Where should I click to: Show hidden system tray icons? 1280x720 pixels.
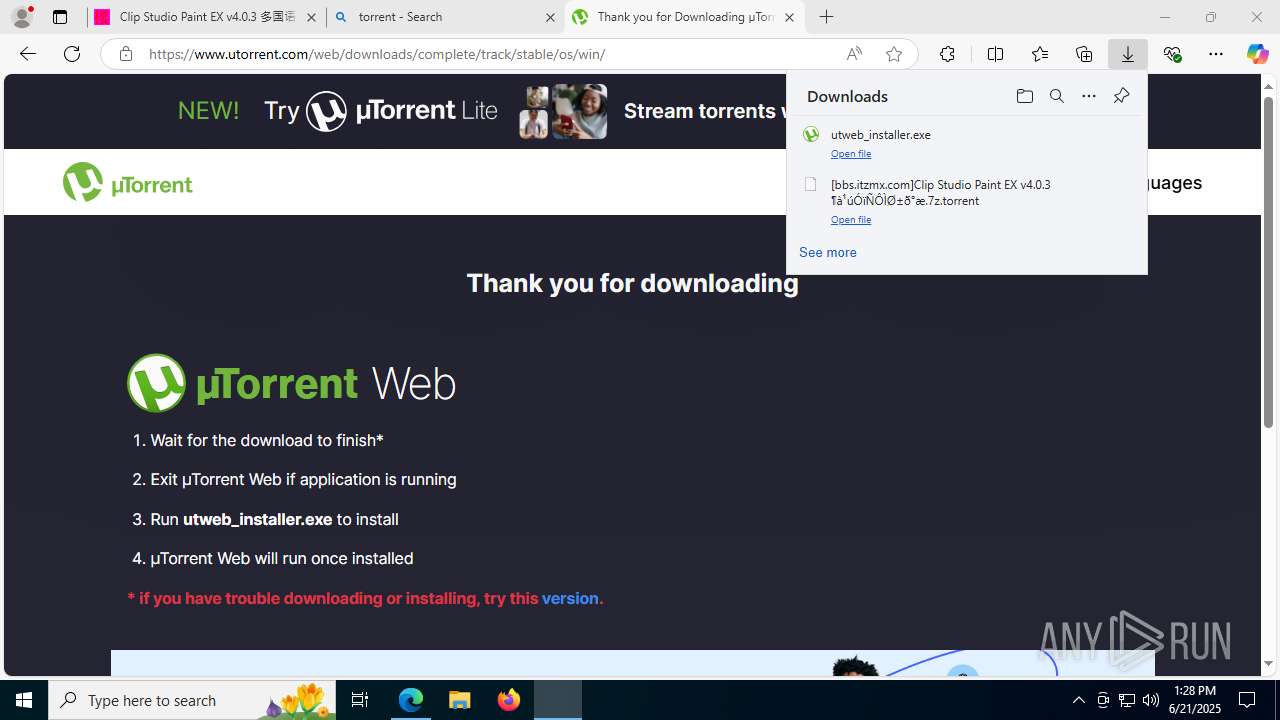(1078, 700)
